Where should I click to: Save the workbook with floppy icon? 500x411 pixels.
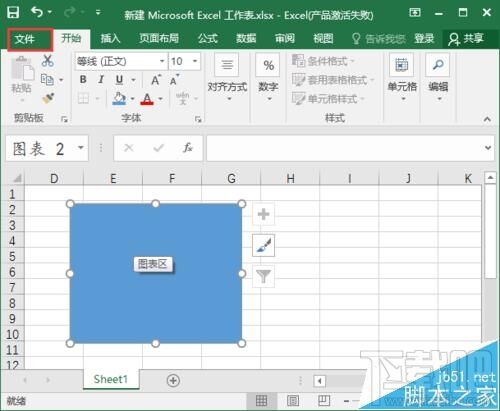pyautogui.click(x=13, y=12)
